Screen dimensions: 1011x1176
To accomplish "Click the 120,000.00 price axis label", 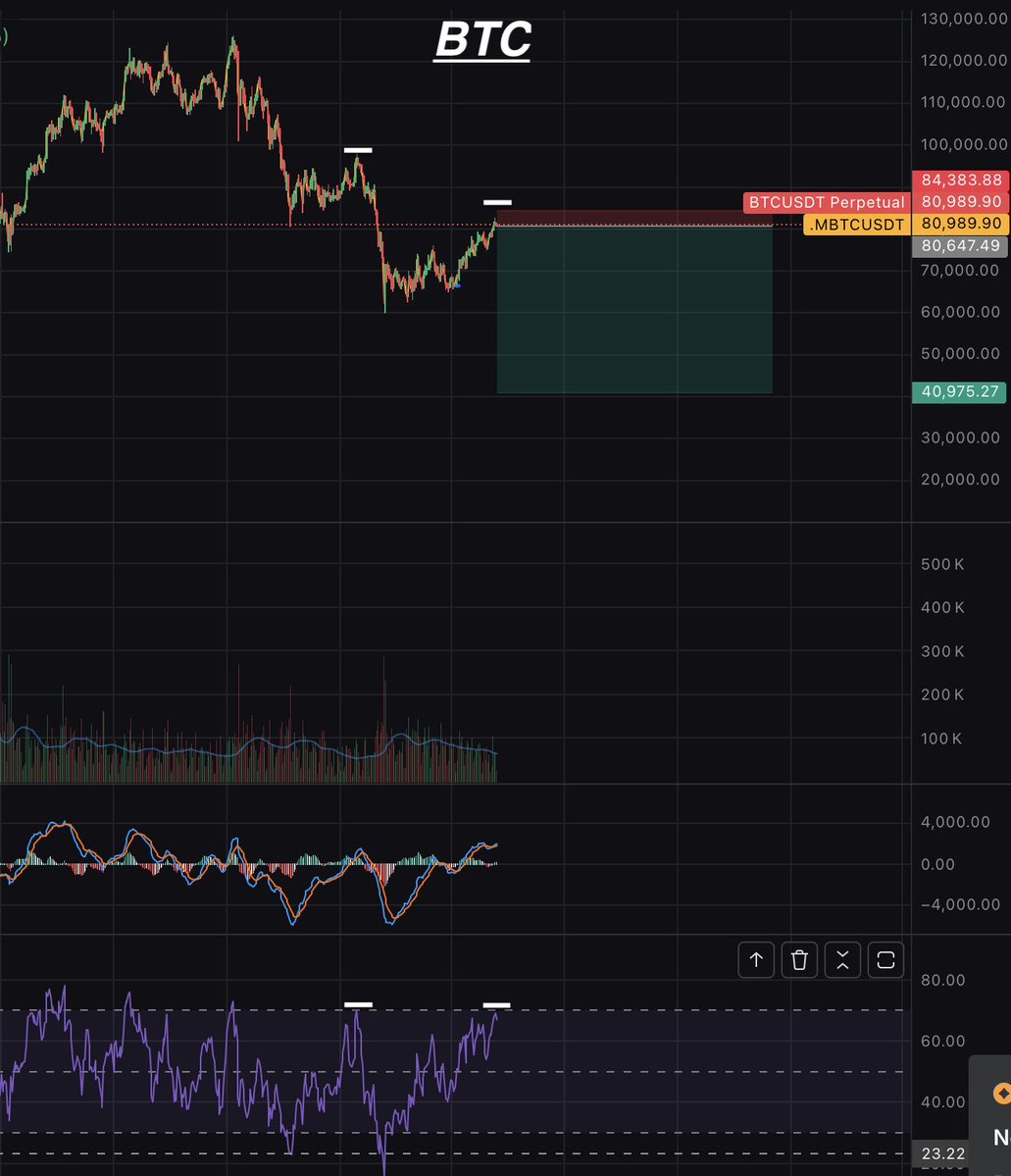I will (964, 60).
